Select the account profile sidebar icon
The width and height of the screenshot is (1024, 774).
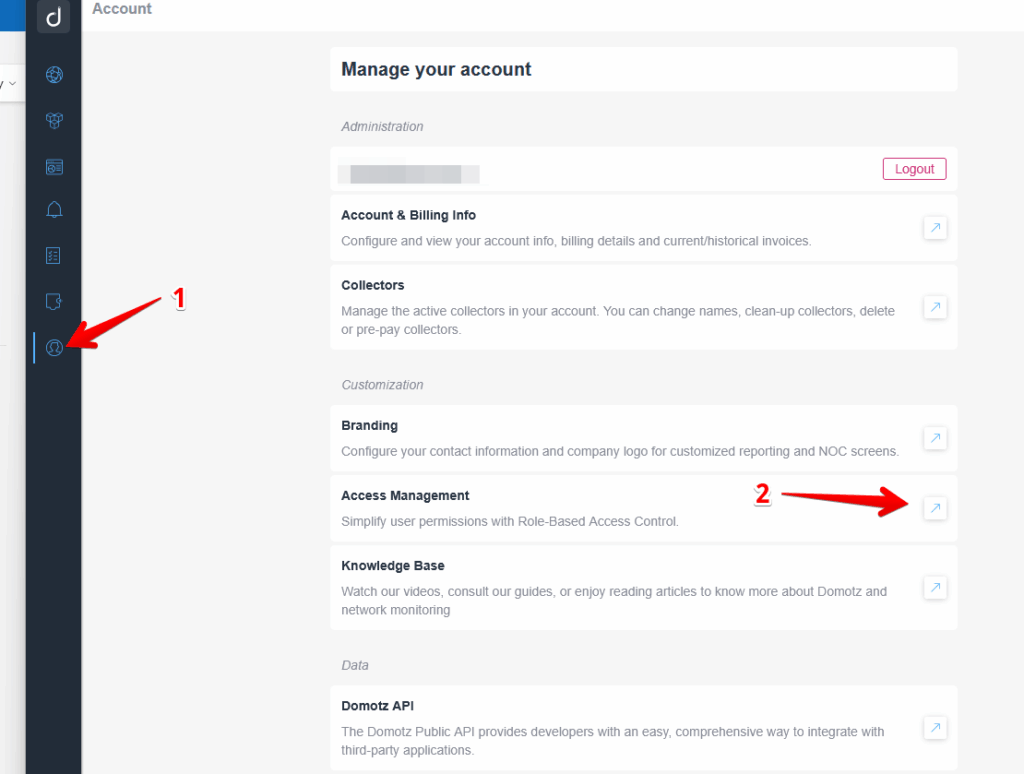(x=54, y=348)
